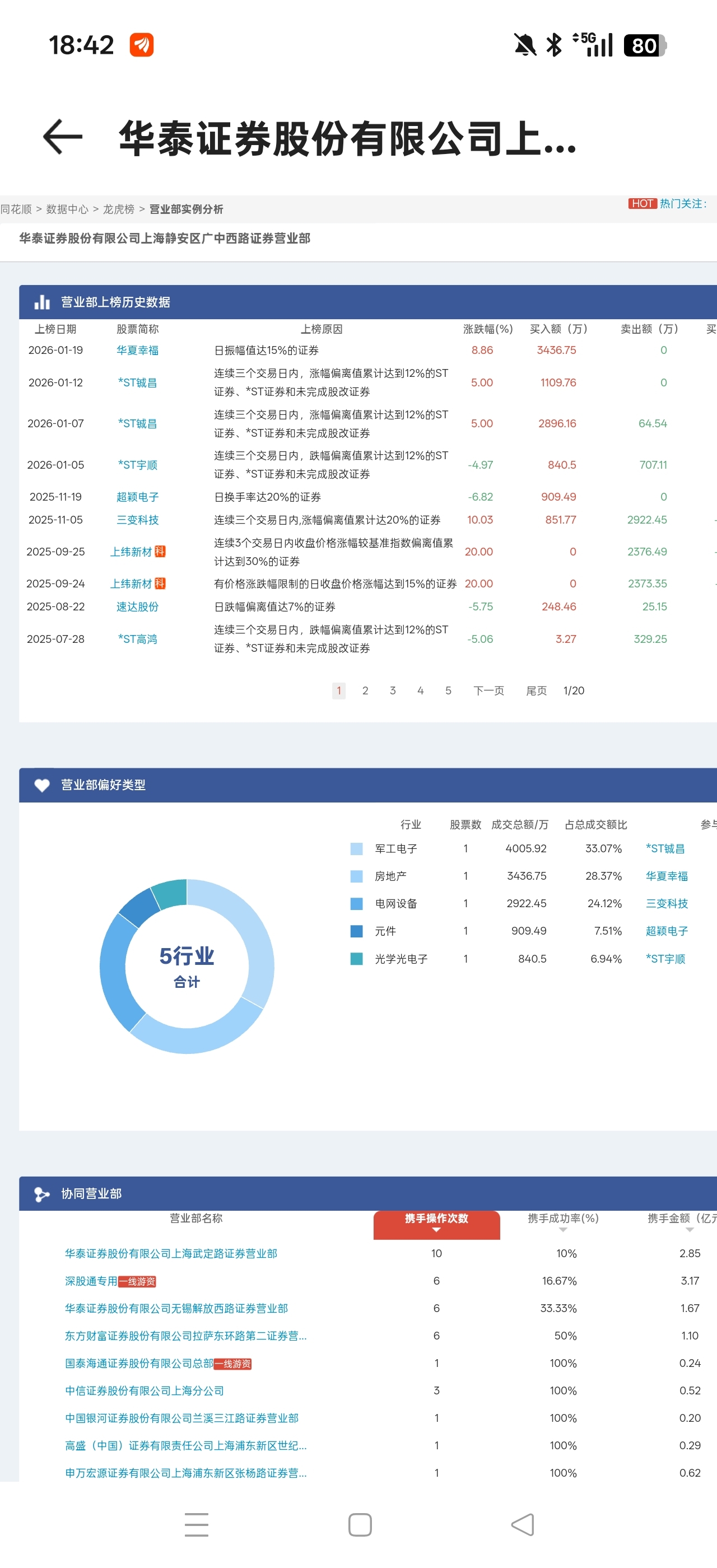Open 高盛（中国）证券上海浦东新区 link
Screen dimensions: 717x1568
(x=185, y=1445)
